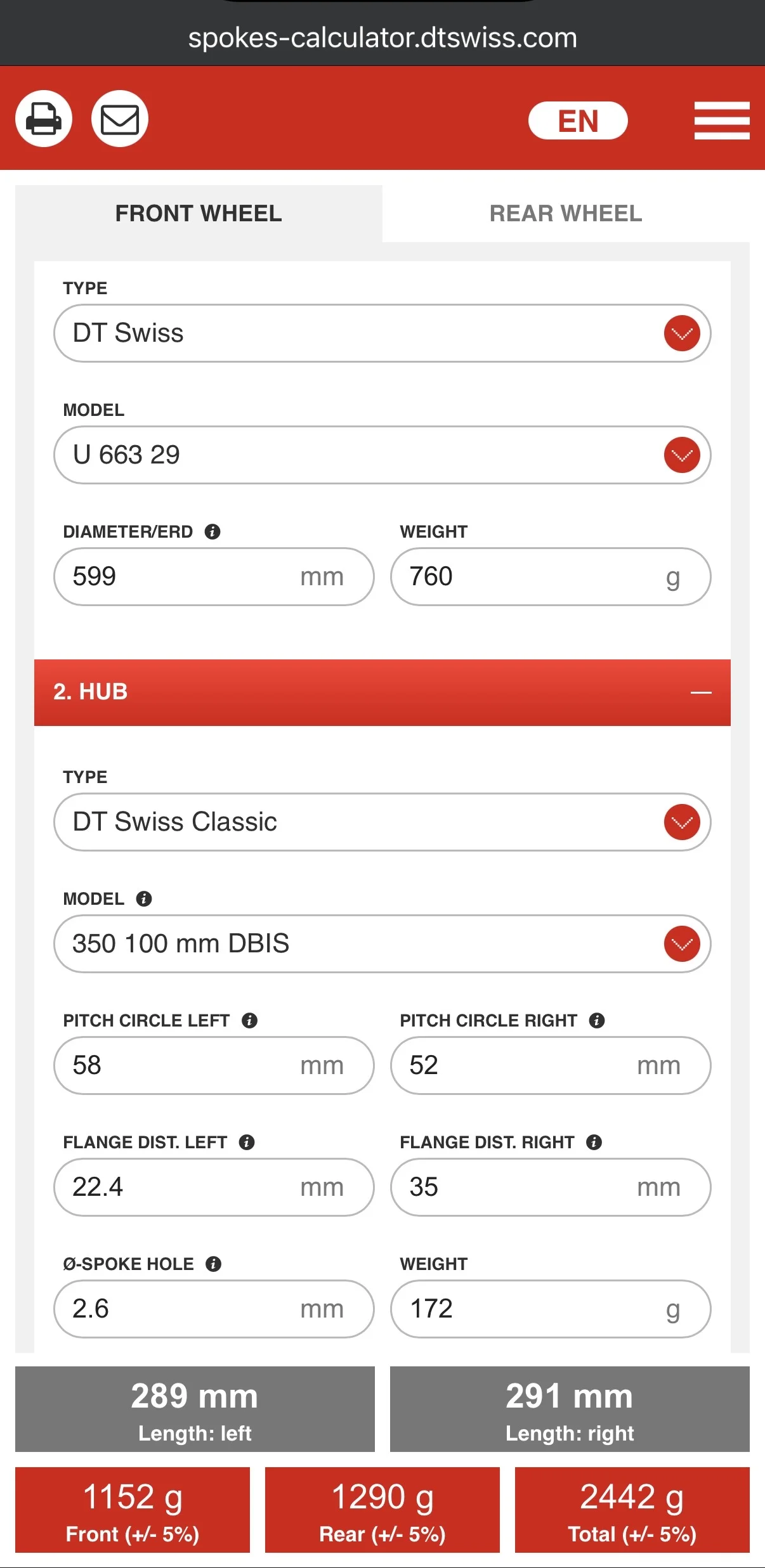This screenshot has width=765, height=1568.
Task: Click the browser address bar URL
Action: coord(383,38)
